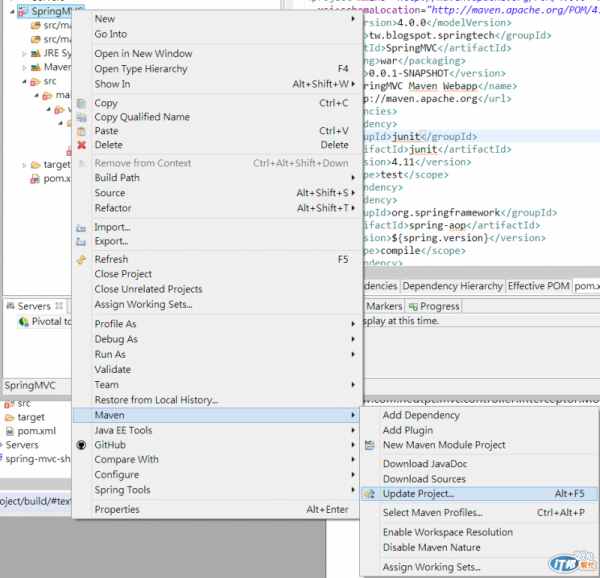Choose Enable Workspace Resolution
The image size is (600, 578).
tap(479, 532)
